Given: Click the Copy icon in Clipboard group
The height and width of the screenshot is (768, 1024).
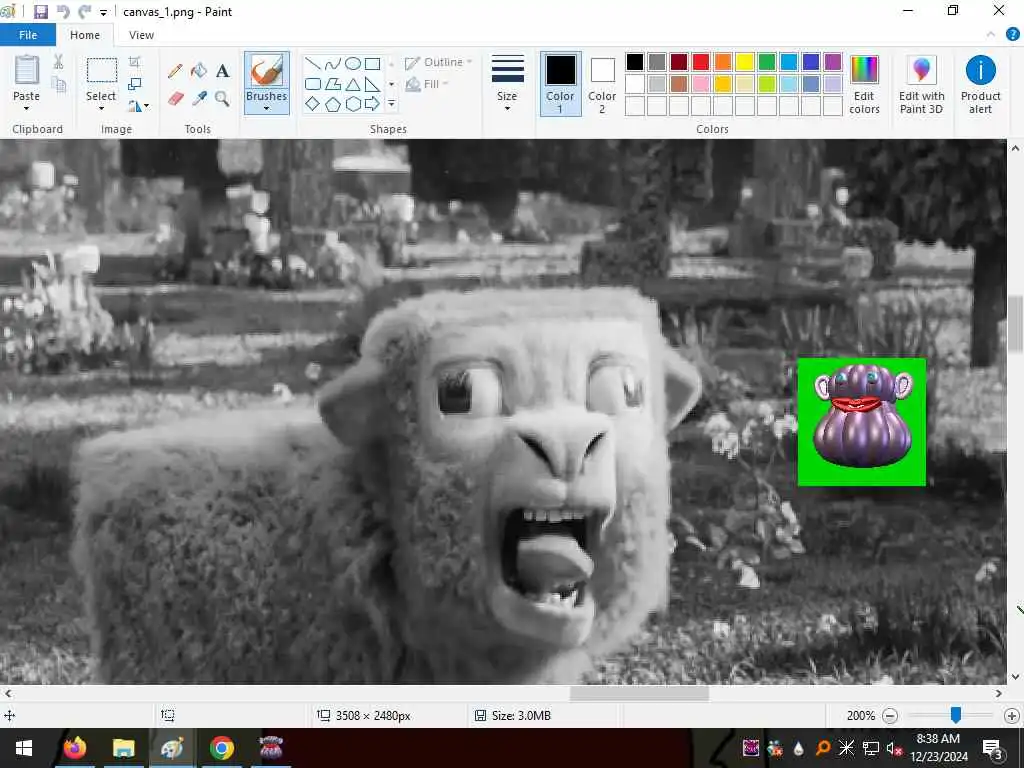Looking at the screenshot, I should click(59, 85).
